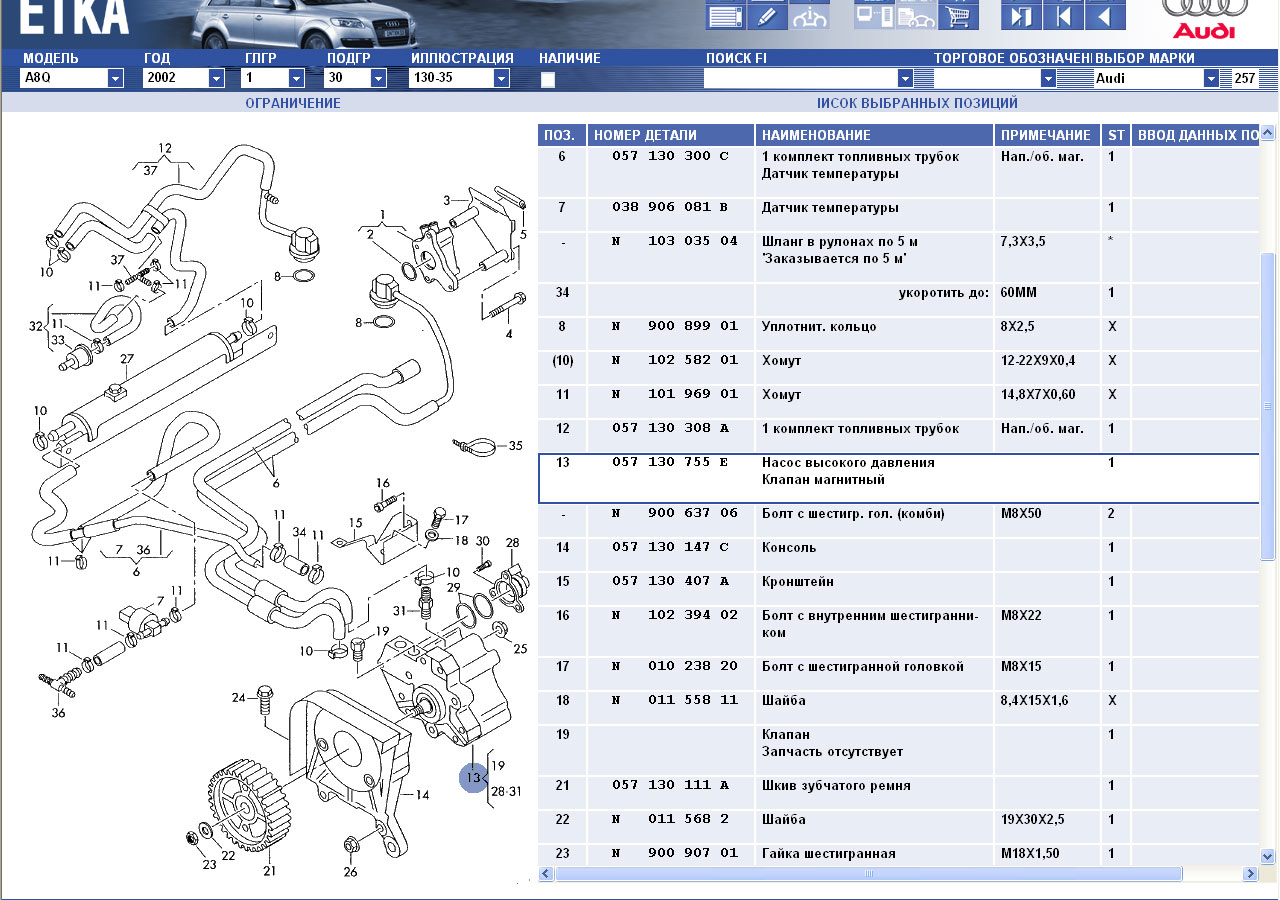
Task: Click the exit door arrow icon
Action: (1021, 16)
